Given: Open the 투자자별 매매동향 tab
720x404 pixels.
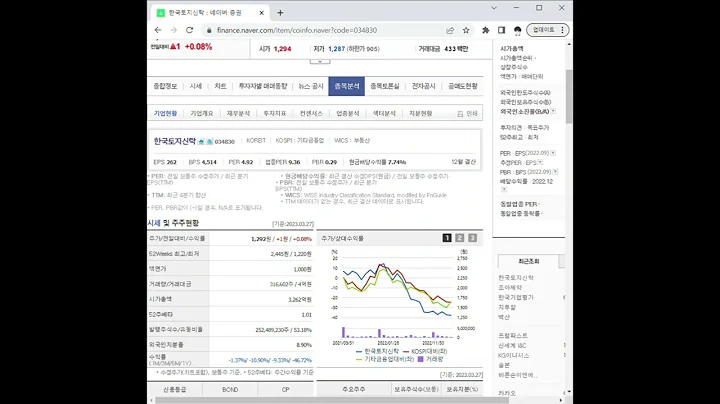Looking at the screenshot, I should pyautogui.click(x=263, y=86).
